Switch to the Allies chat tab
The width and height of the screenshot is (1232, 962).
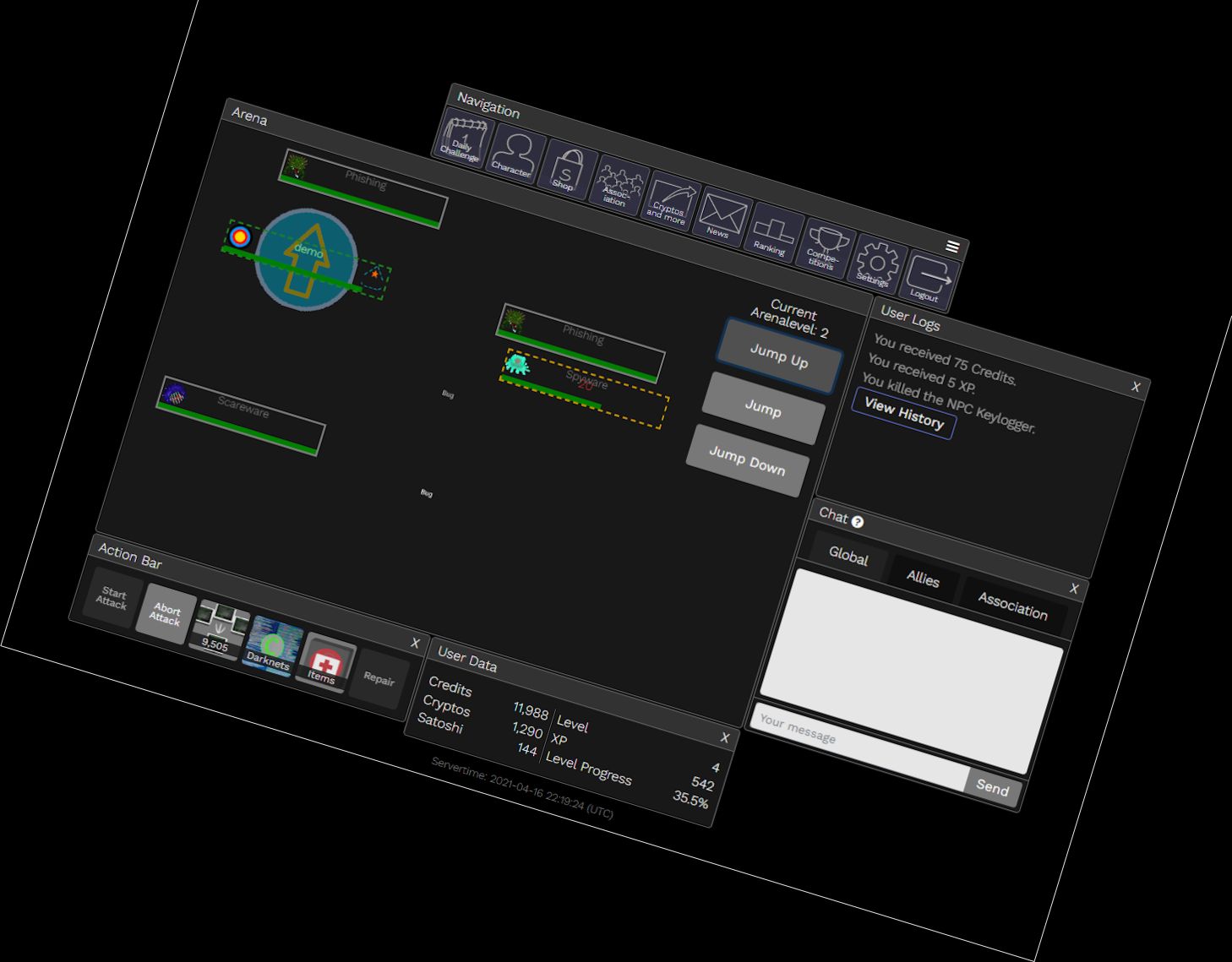(x=923, y=579)
